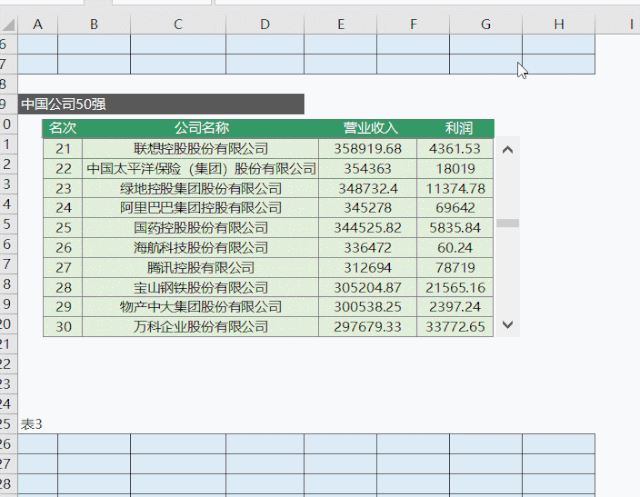
Task: Select column D header
Action: (265, 24)
